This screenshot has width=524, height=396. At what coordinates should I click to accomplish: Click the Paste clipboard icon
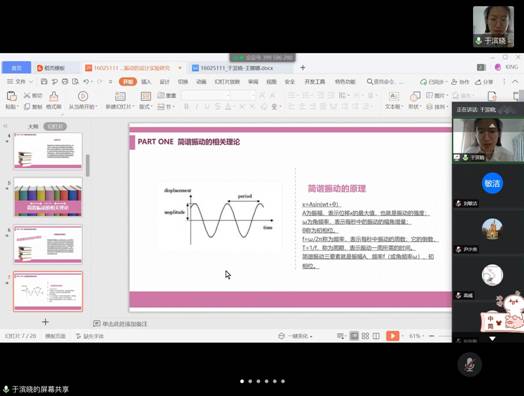click(11, 96)
